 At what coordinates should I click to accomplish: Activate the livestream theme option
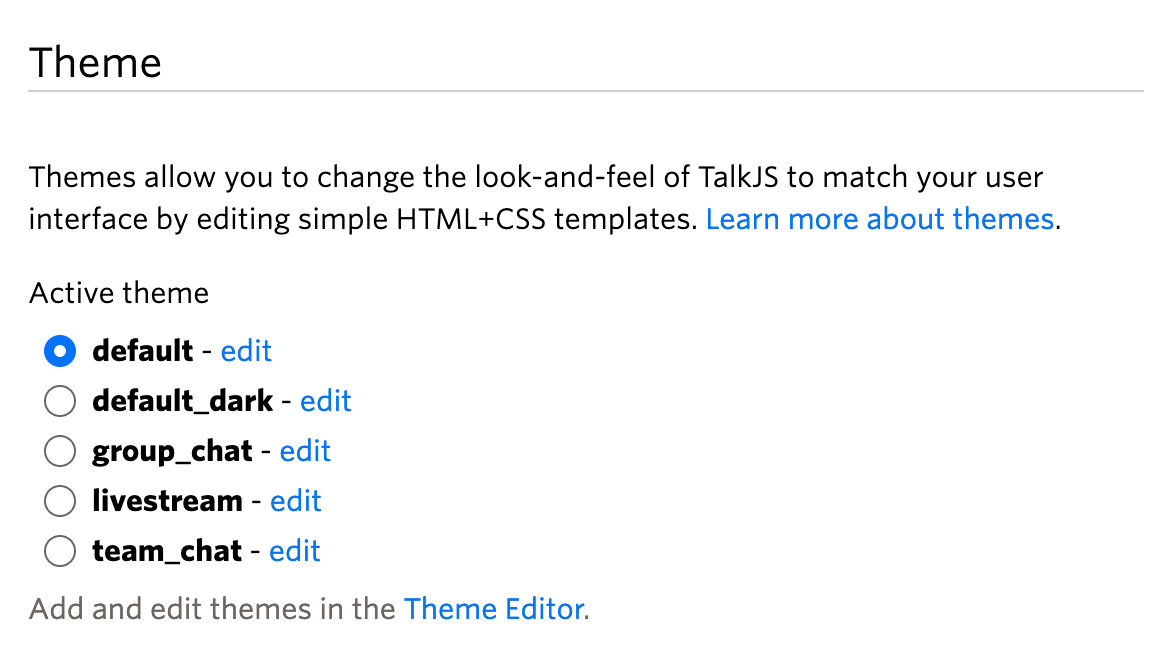click(x=60, y=501)
